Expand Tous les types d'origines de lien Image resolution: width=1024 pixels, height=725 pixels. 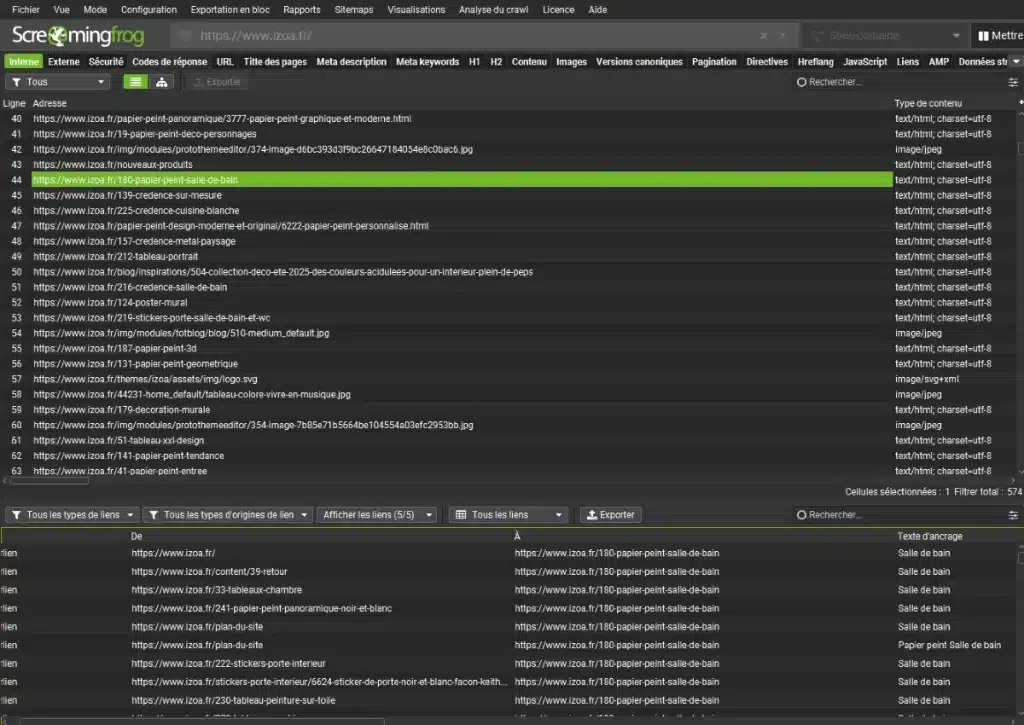228,515
